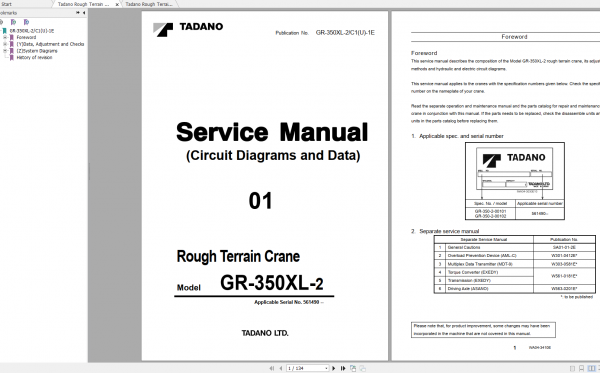This screenshot has width=600, height=373.
Task: Click the teal bookmark icon of the root item
Action: [4, 31]
